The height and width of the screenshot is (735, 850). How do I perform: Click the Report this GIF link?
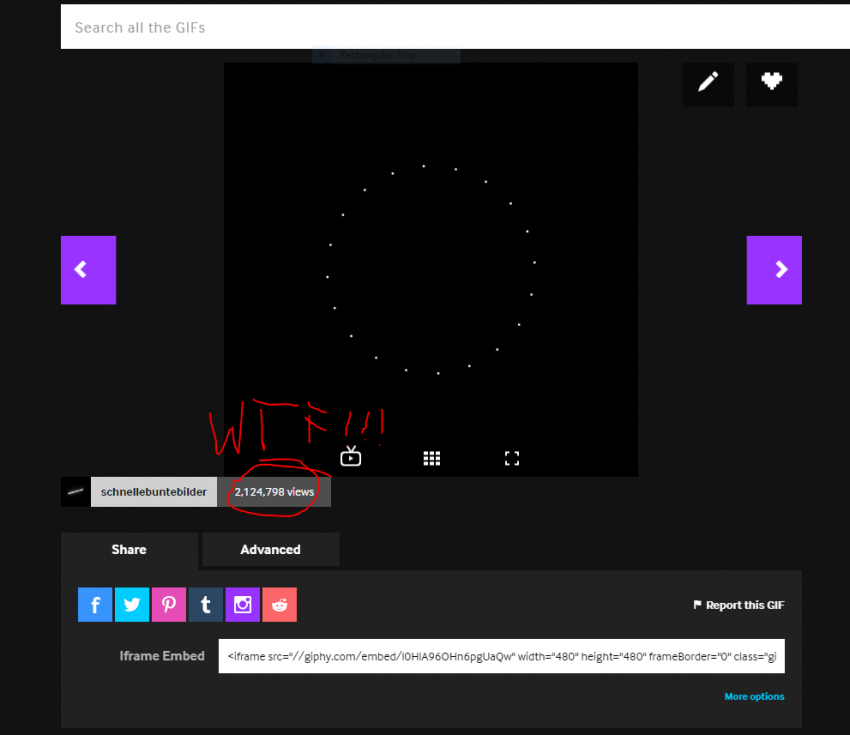(739, 605)
